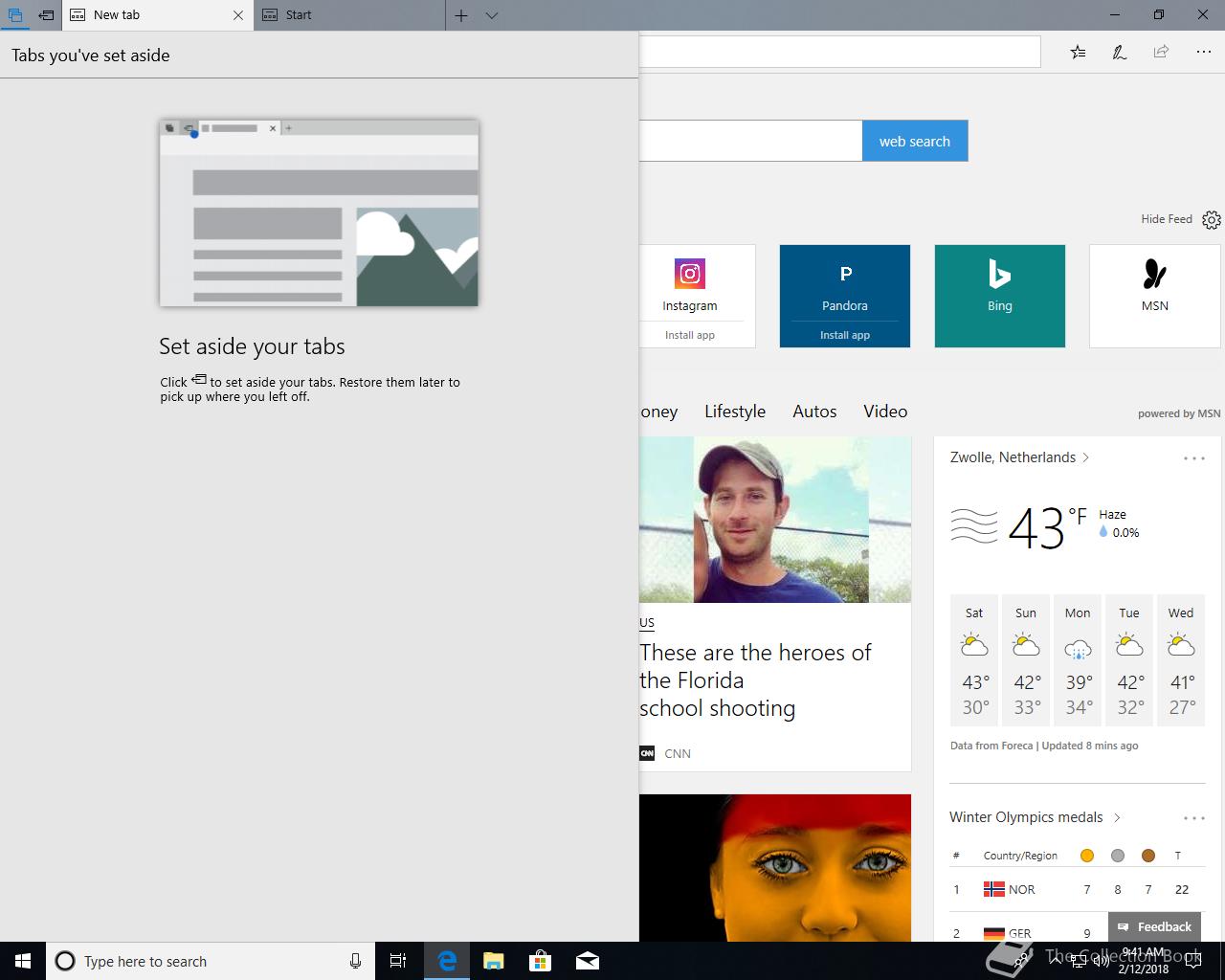This screenshot has height=980, width=1225.
Task: Open weather card ellipsis options
Action: click(x=1194, y=458)
